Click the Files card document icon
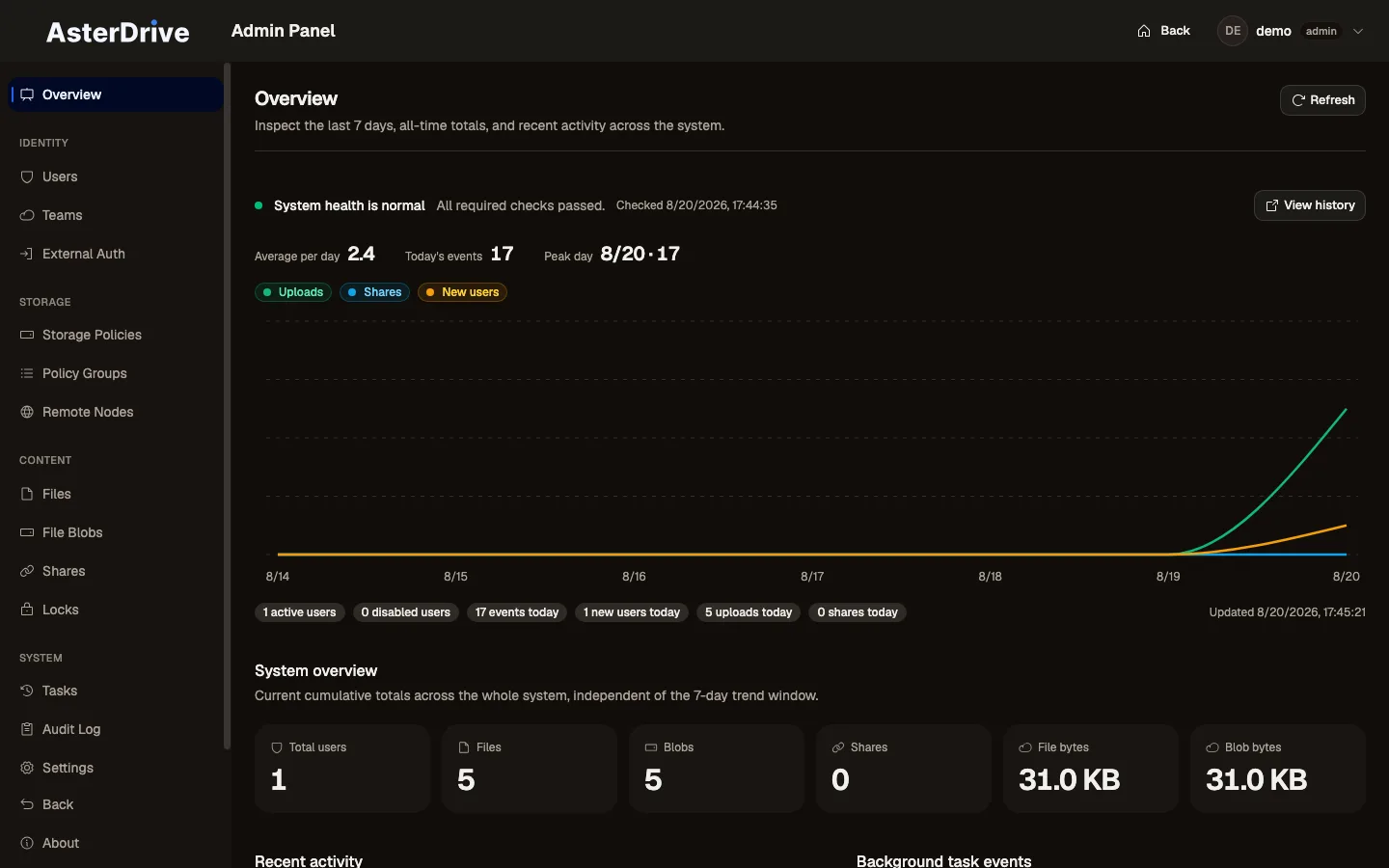Screen dimensions: 1389x868 pos(464,747)
